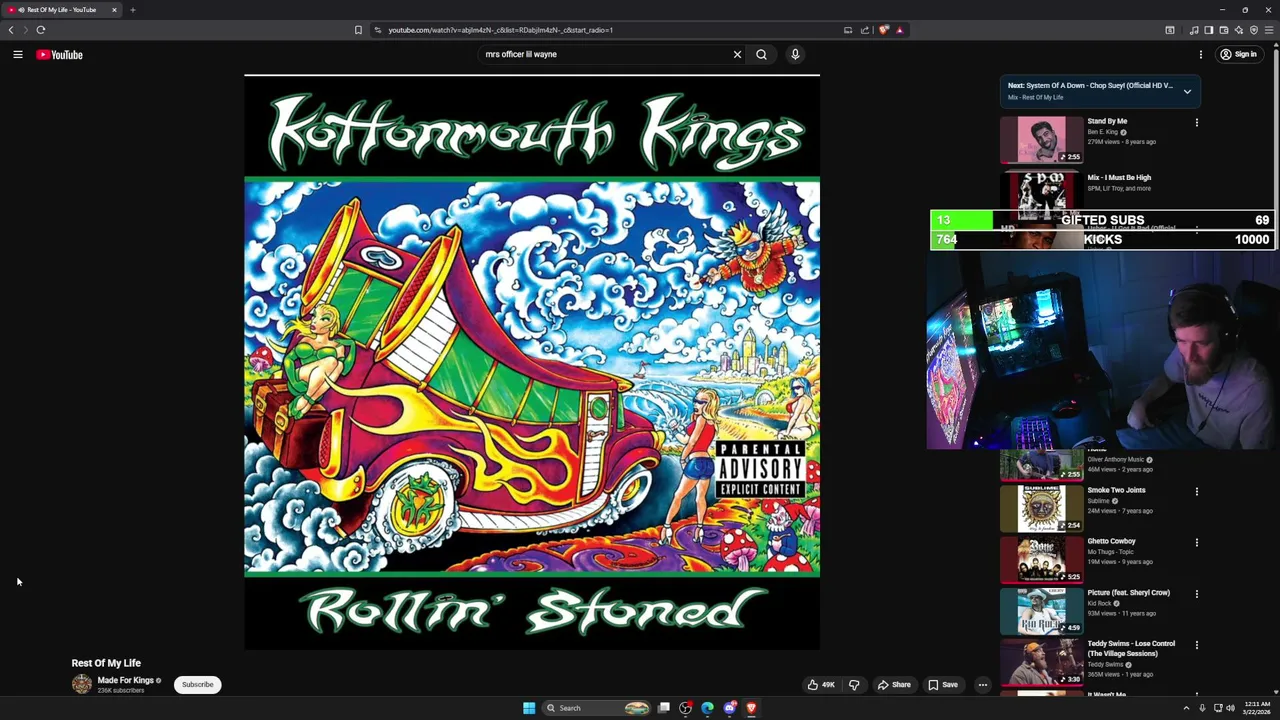Open YouTube settings three-dot menu near Sign in
1280x720 pixels.
coord(1201,55)
